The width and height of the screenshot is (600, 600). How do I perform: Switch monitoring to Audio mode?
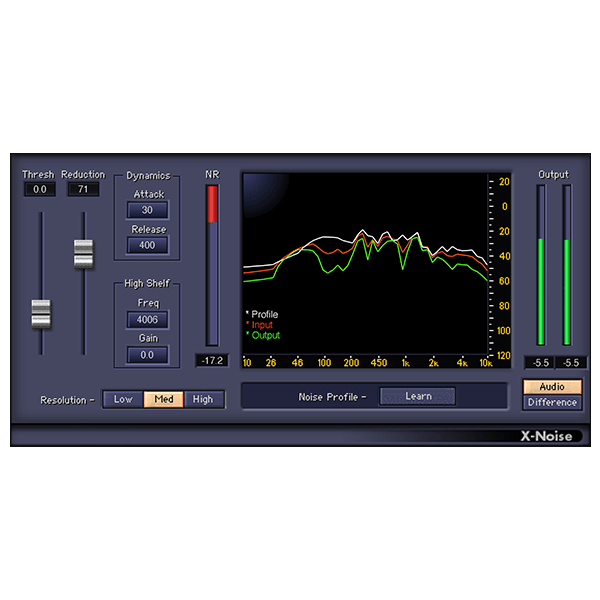click(x=552, y=387)
